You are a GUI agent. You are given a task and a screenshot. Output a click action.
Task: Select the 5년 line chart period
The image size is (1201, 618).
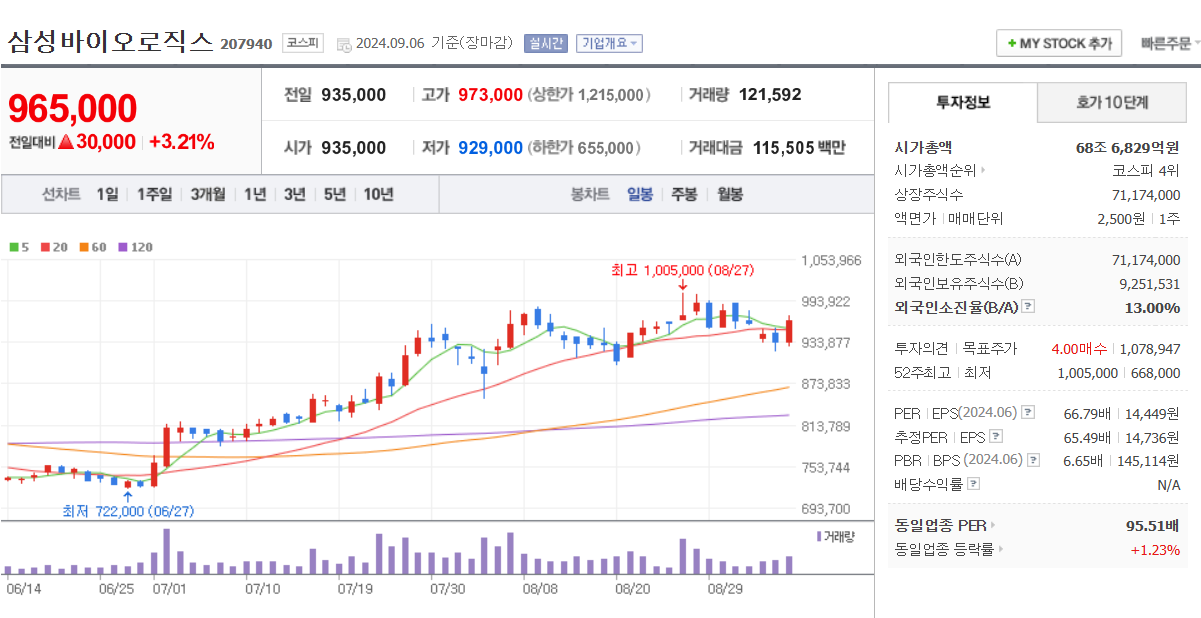[x=334, y=194]
